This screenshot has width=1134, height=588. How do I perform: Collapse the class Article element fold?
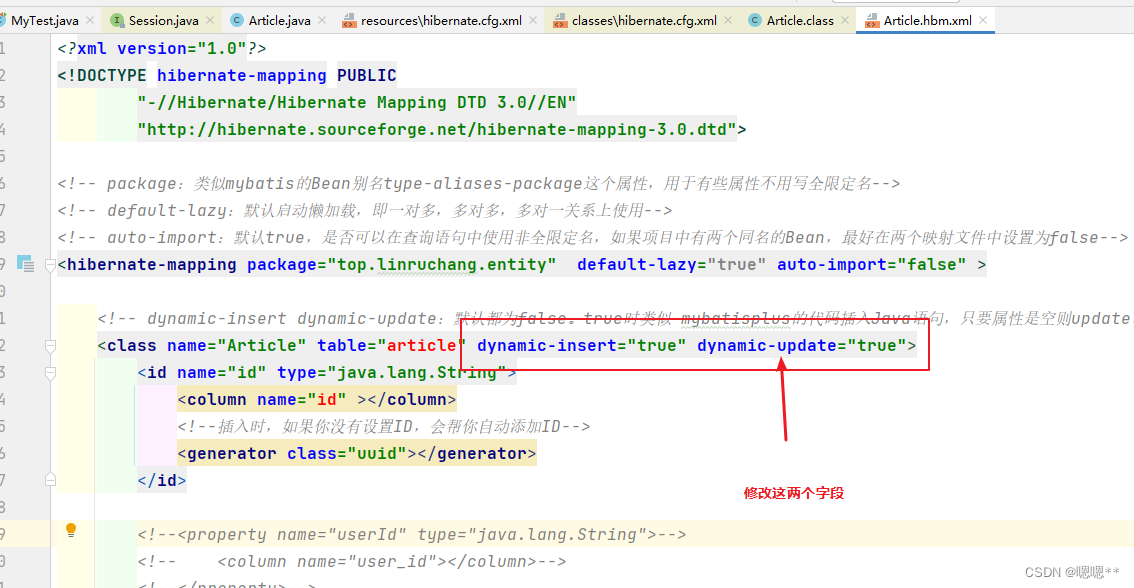click(50, 346)
